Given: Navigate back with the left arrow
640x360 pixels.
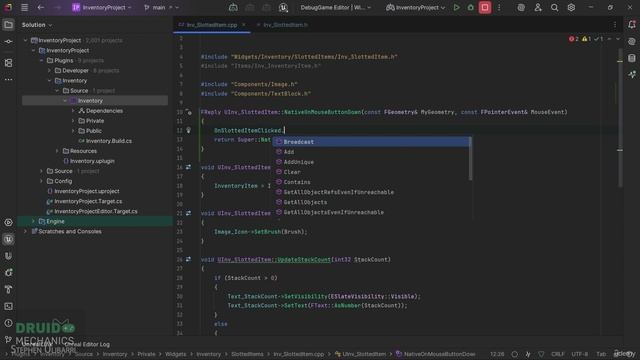Looking at the screenshot, I should point(40,7).
